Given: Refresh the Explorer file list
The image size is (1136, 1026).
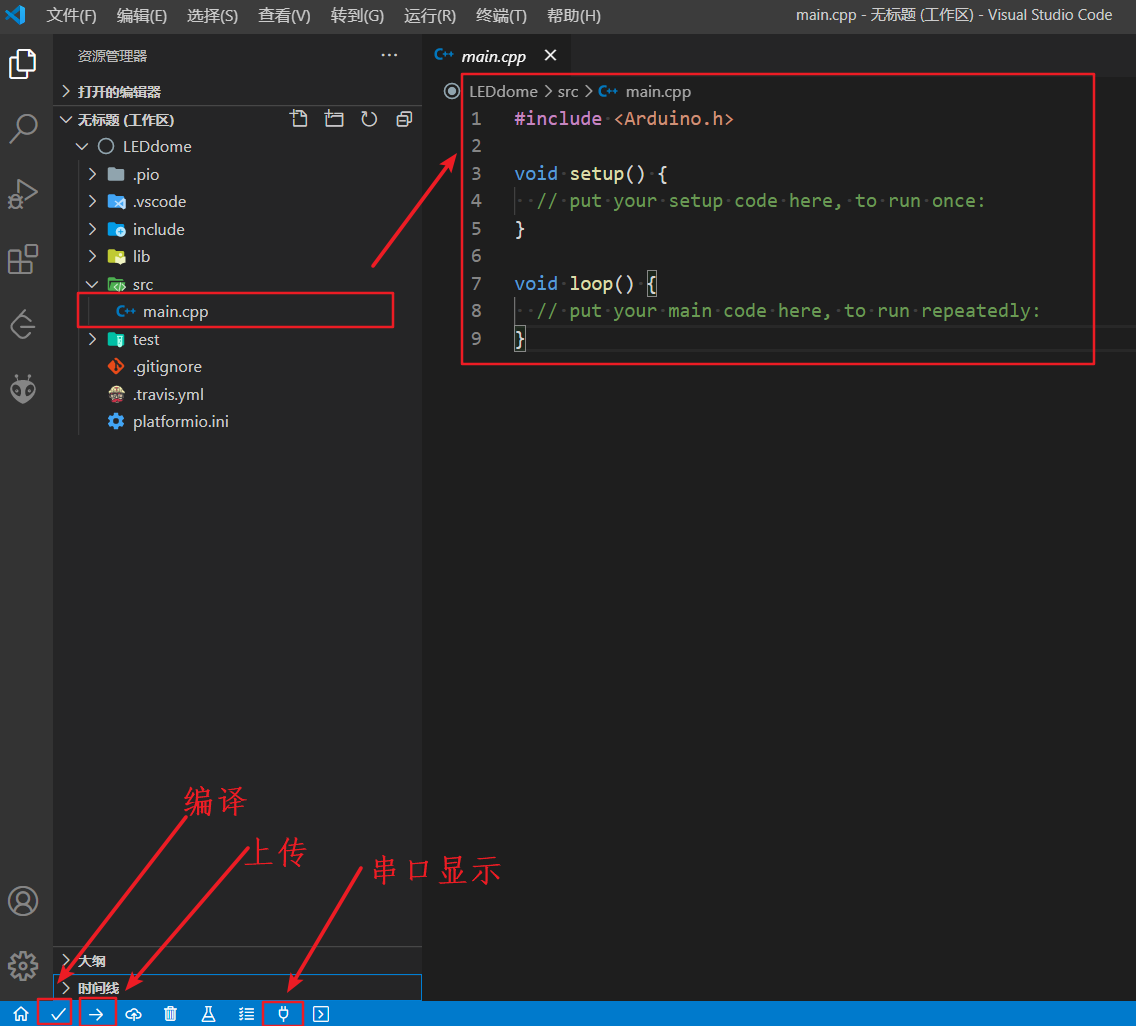Looking at the screenshot, I should point(369,118).
